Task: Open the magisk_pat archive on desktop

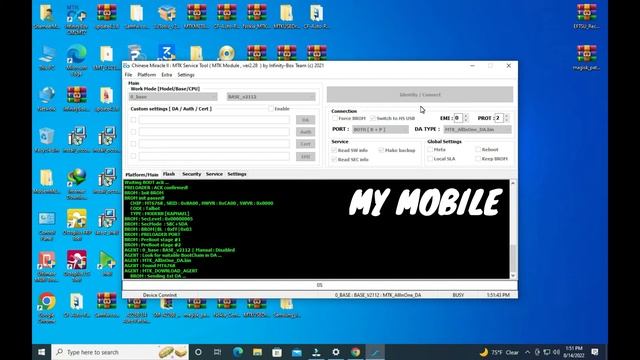Action: 586,57
